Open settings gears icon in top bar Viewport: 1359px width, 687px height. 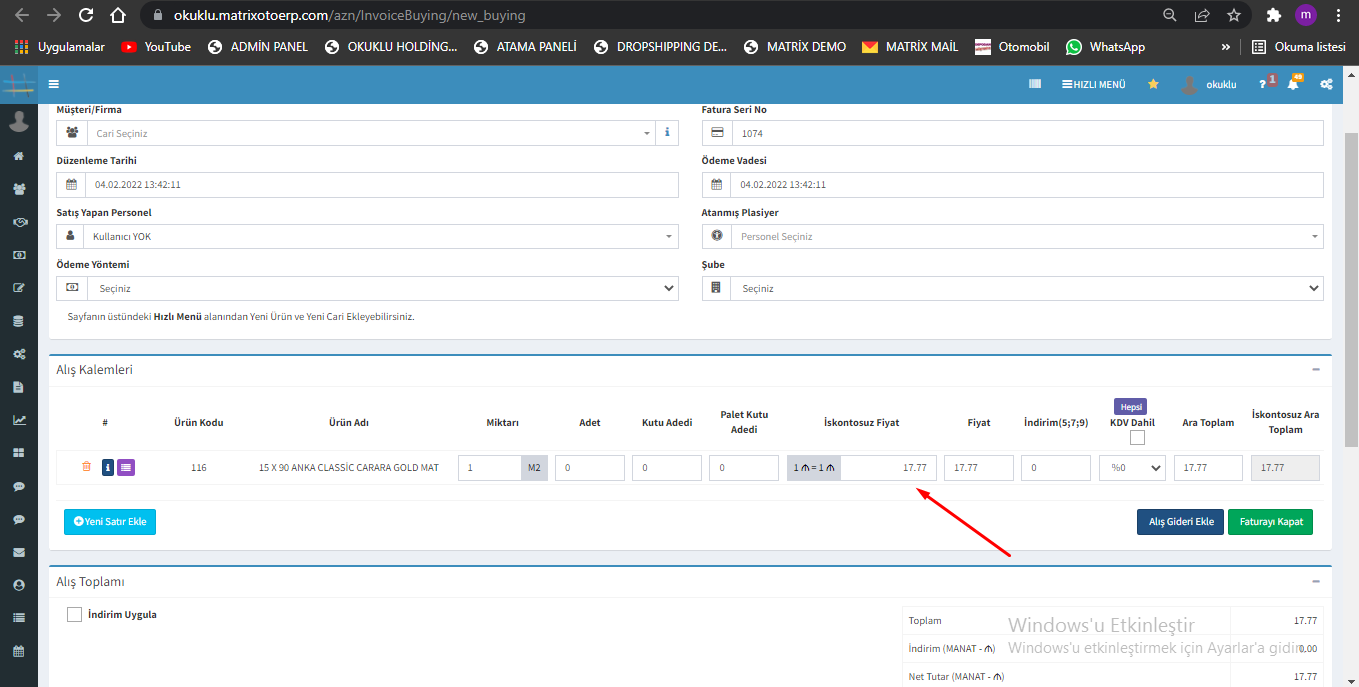coord(1326,85)
